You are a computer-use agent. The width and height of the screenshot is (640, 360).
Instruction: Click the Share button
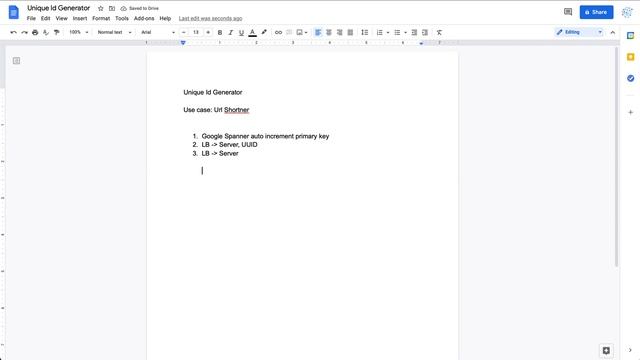click(596, 12)
